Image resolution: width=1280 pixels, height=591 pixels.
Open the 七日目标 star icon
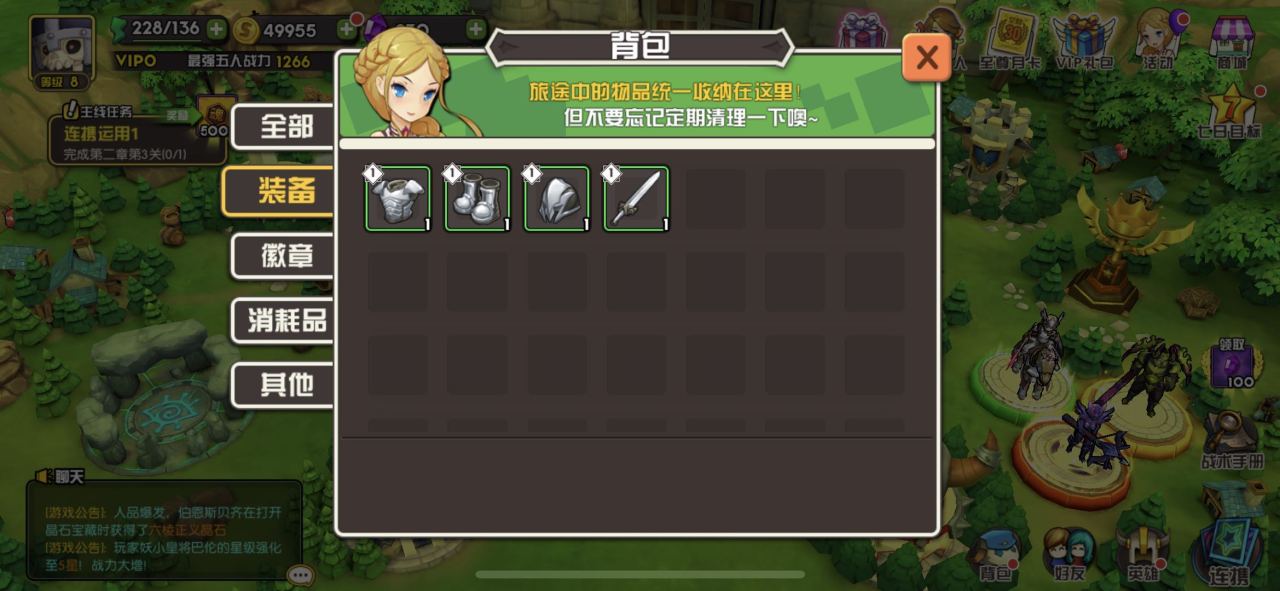1232,110
